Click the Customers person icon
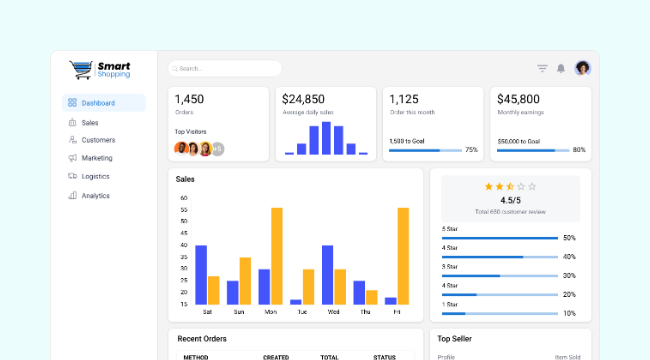The width and height of the screenshot is (650, 360). click(x=73, y=140)
